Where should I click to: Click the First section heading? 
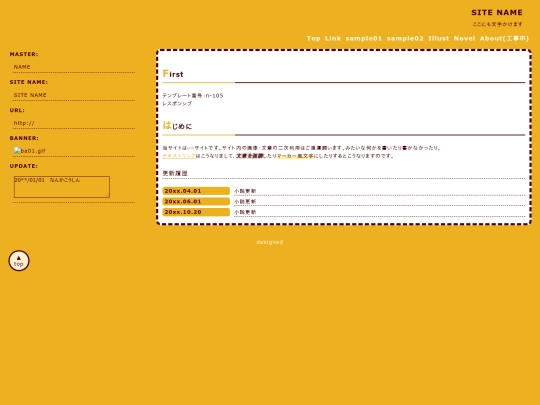pyautogui.click(x=173, y=74)
